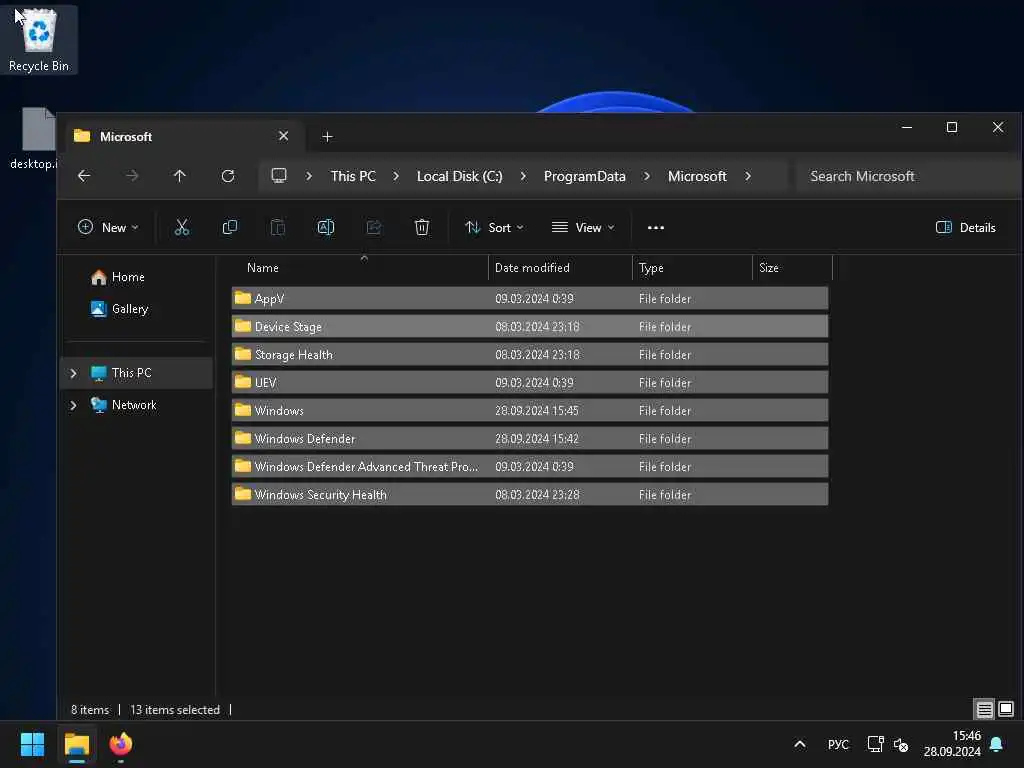Click the РУС language indicator
The width and height of the screenshot is (1024, 768).
838,744
